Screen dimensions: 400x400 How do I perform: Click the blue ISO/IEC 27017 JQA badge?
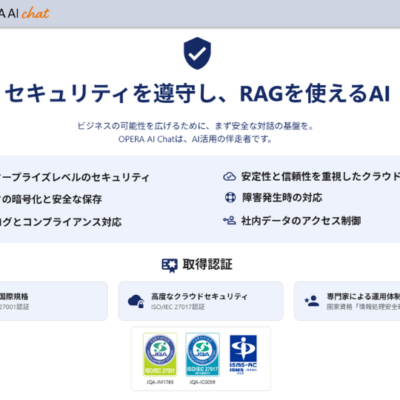point(202,354)
